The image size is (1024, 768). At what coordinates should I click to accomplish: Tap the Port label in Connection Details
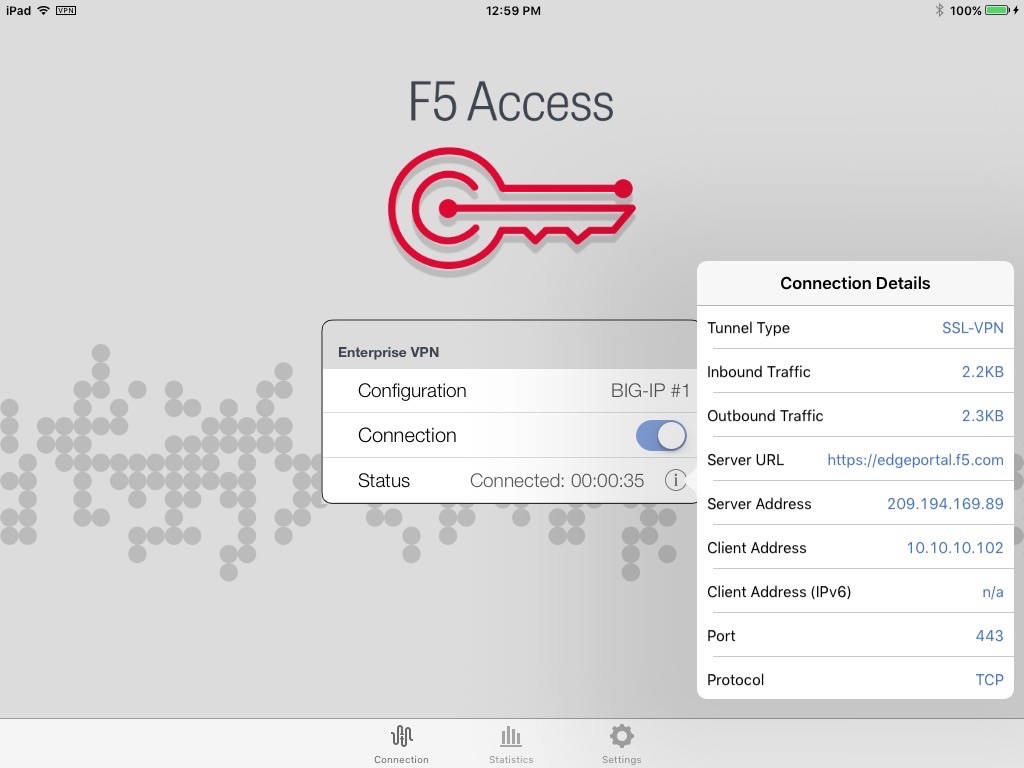[721, 635]
